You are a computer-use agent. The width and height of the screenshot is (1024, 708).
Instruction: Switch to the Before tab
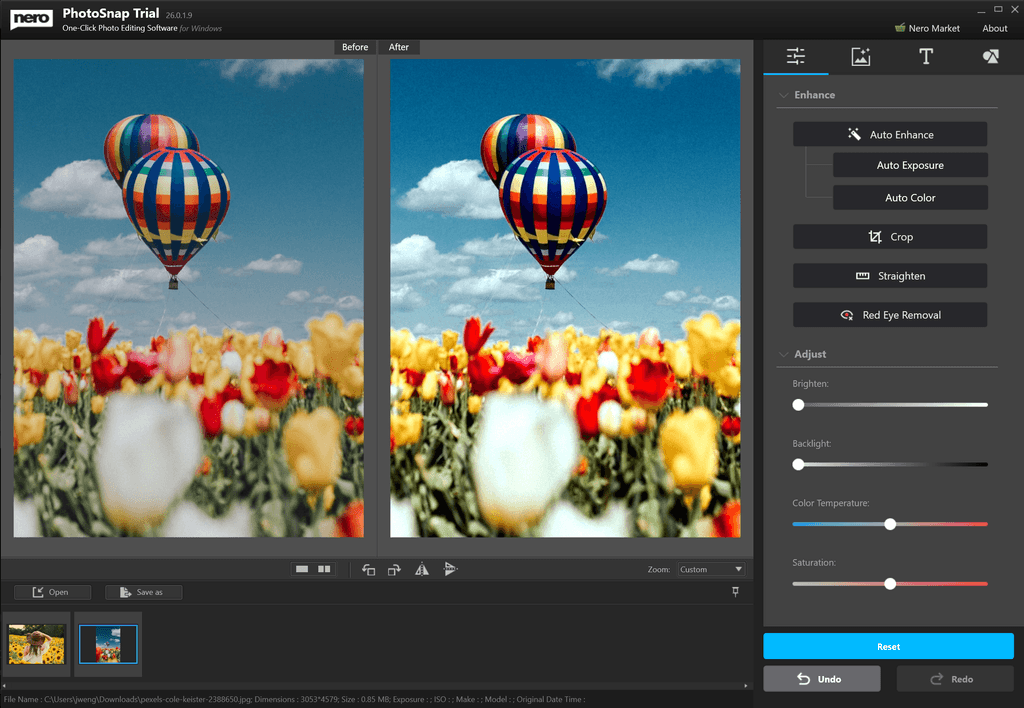tap(354, 46)
